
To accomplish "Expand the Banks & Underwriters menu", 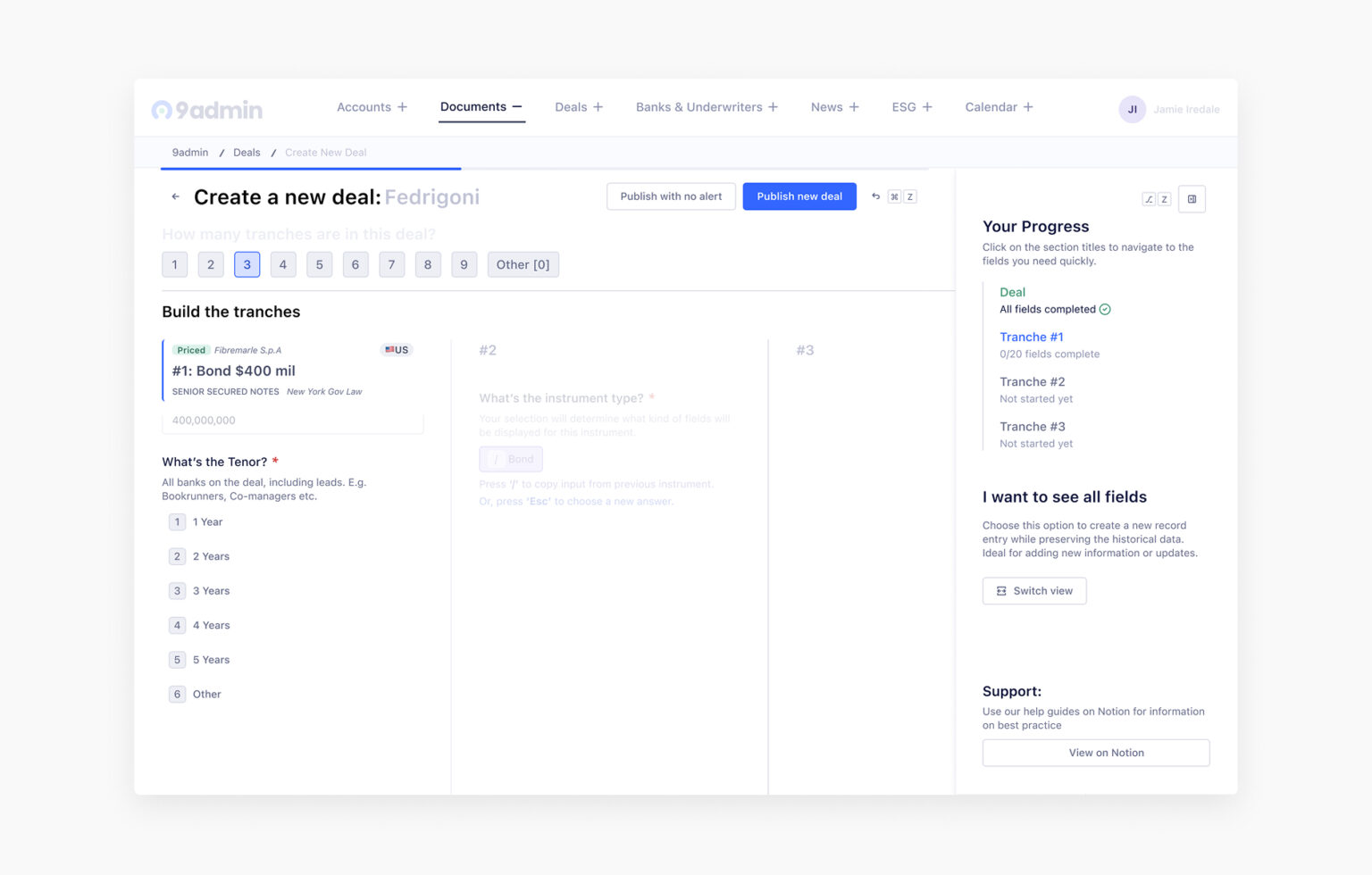I will [707, 107].
